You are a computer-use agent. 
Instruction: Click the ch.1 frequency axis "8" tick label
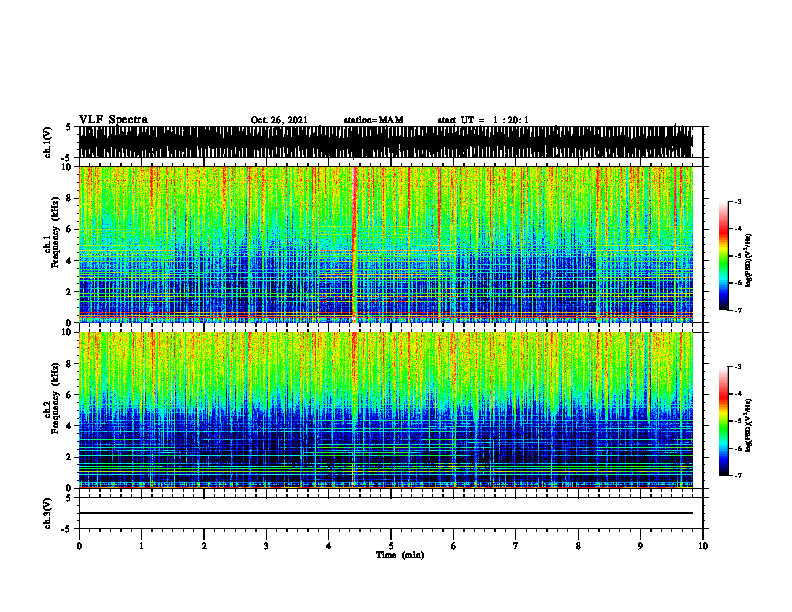[71, 198]
